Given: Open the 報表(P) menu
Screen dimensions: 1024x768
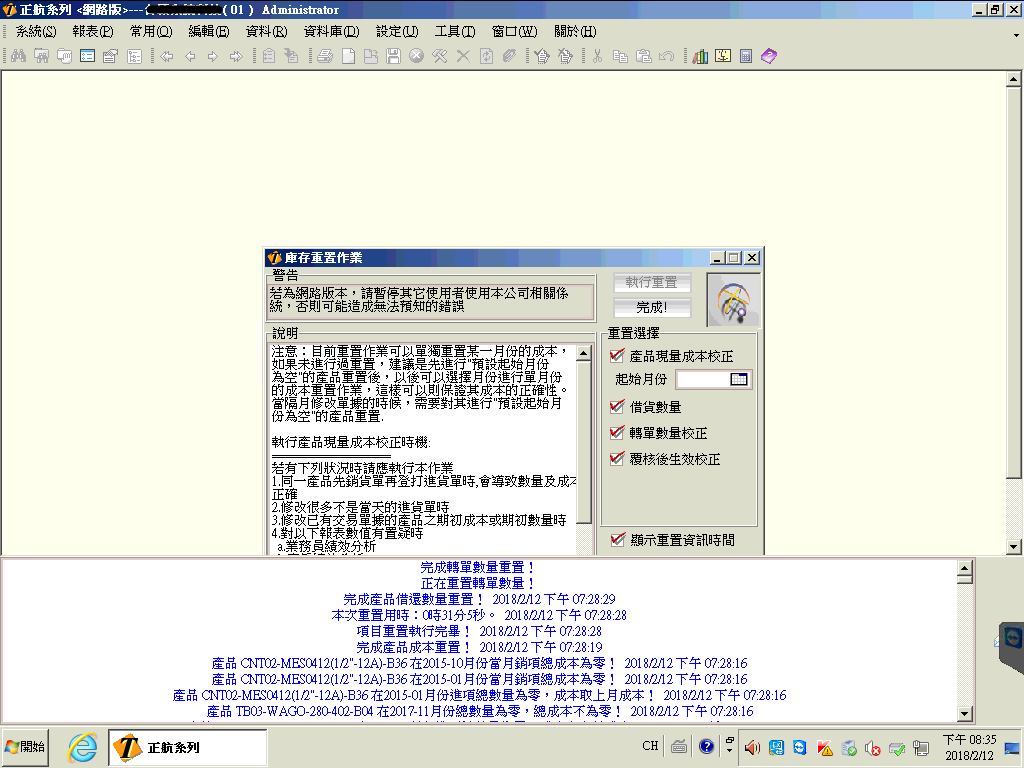Looking at the screenshot, I should pyautogui.click(x=93, y=31).
